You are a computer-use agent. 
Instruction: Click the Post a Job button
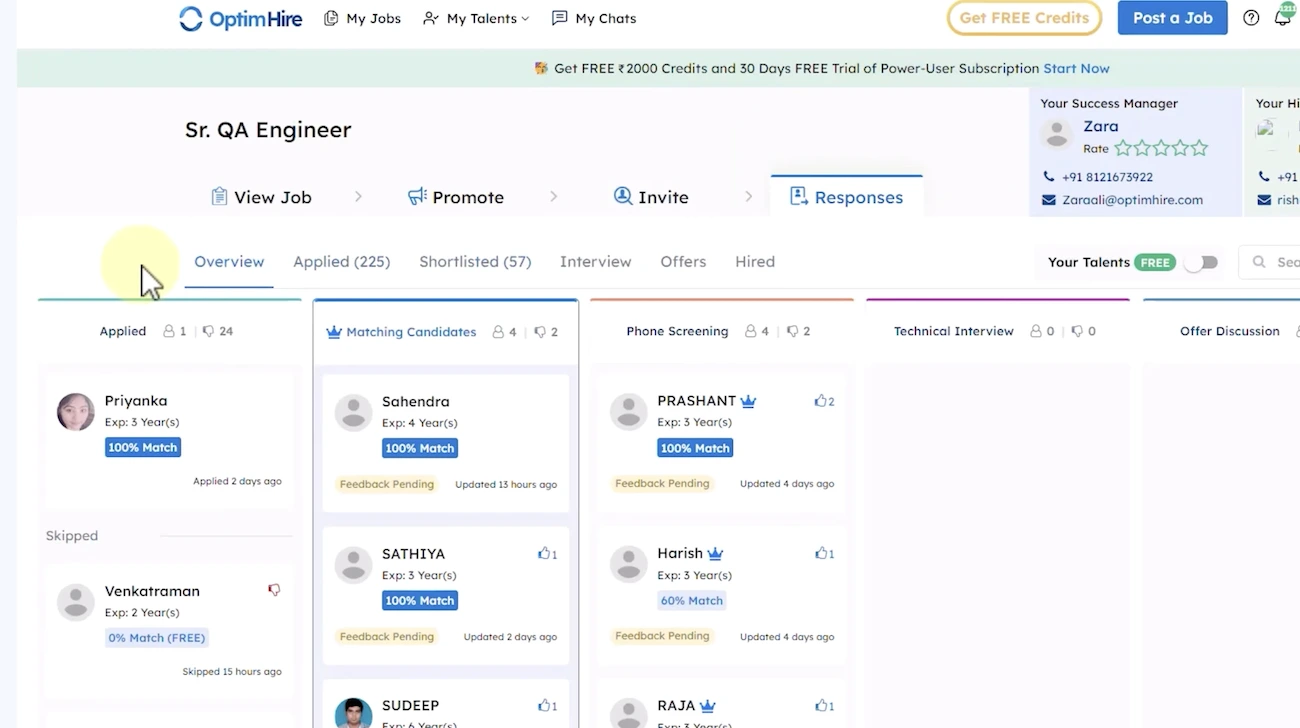tap(1172, 18)
